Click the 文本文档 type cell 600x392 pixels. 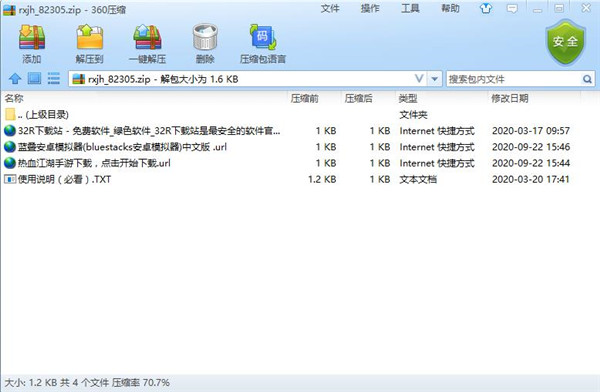coord(418,179)
